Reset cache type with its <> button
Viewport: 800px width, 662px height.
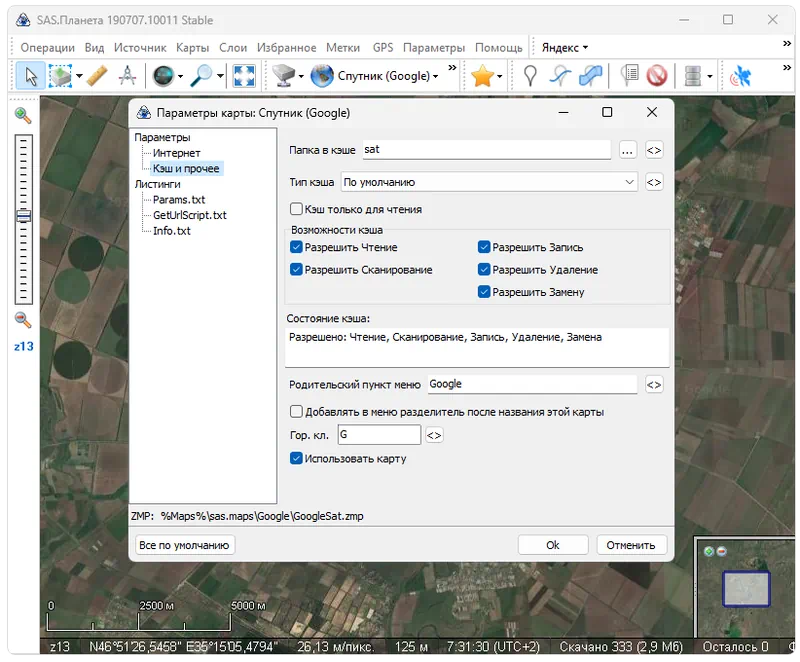[x=654, y=182]
